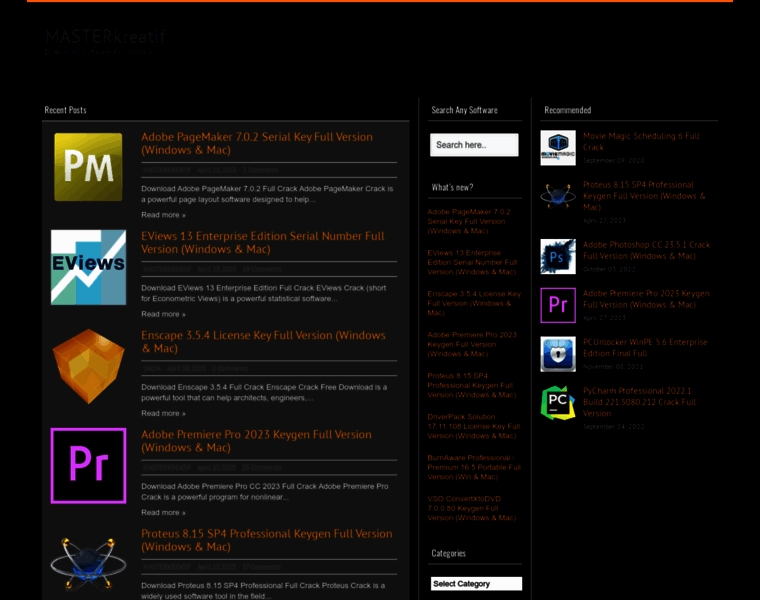Image resolution: width=760 pixels, height=600 pixels.
Task: Open the Proteus atom icon in Recent Posts
Action: tap(88, 565)
